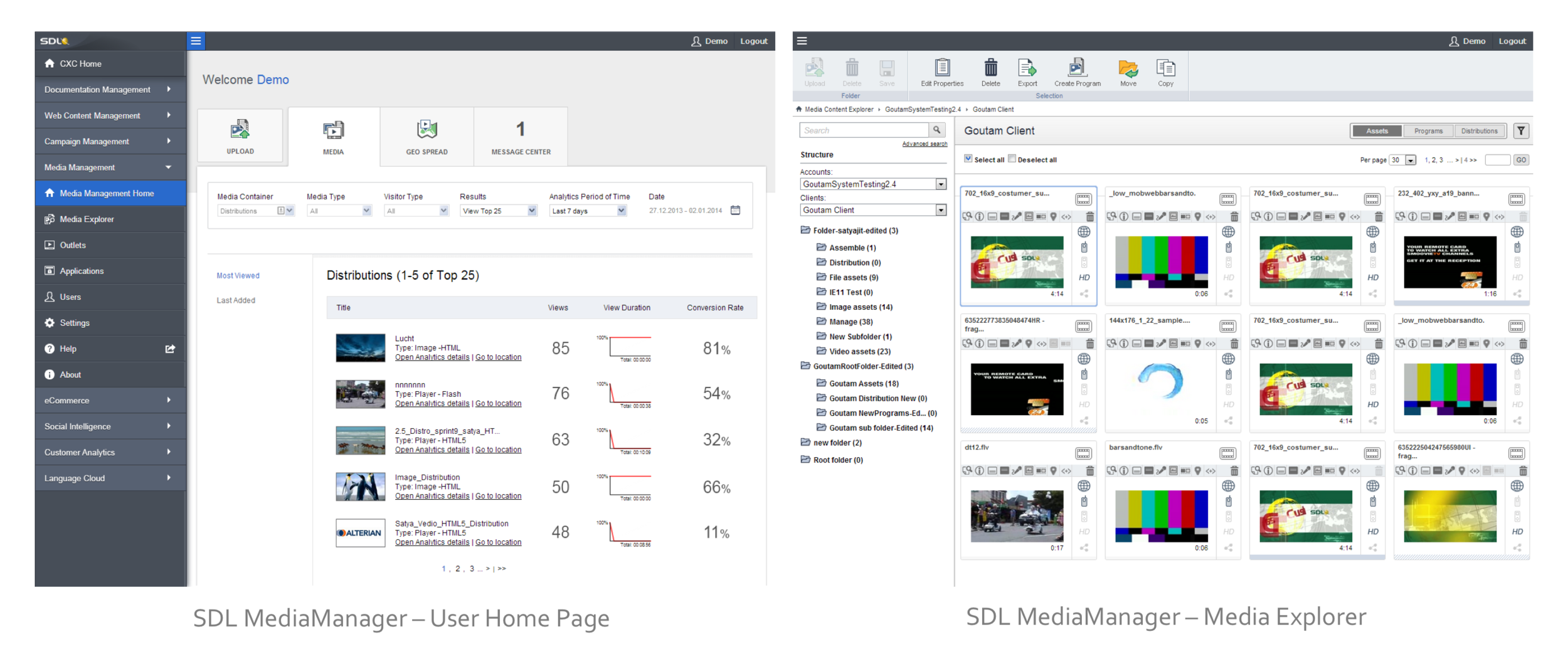Image resolution: width=1568 pixels, height=664 pixels.
Task: Go to page 2 of distributions
Action: tap(457, 569)
